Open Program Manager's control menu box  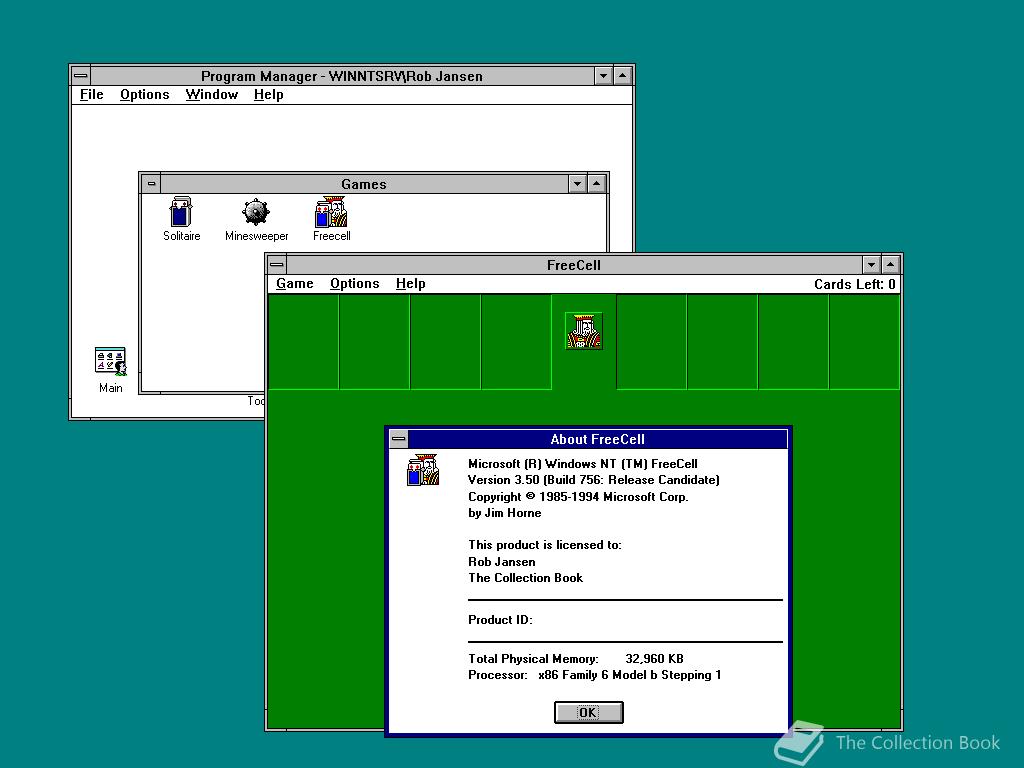[79, 75]
